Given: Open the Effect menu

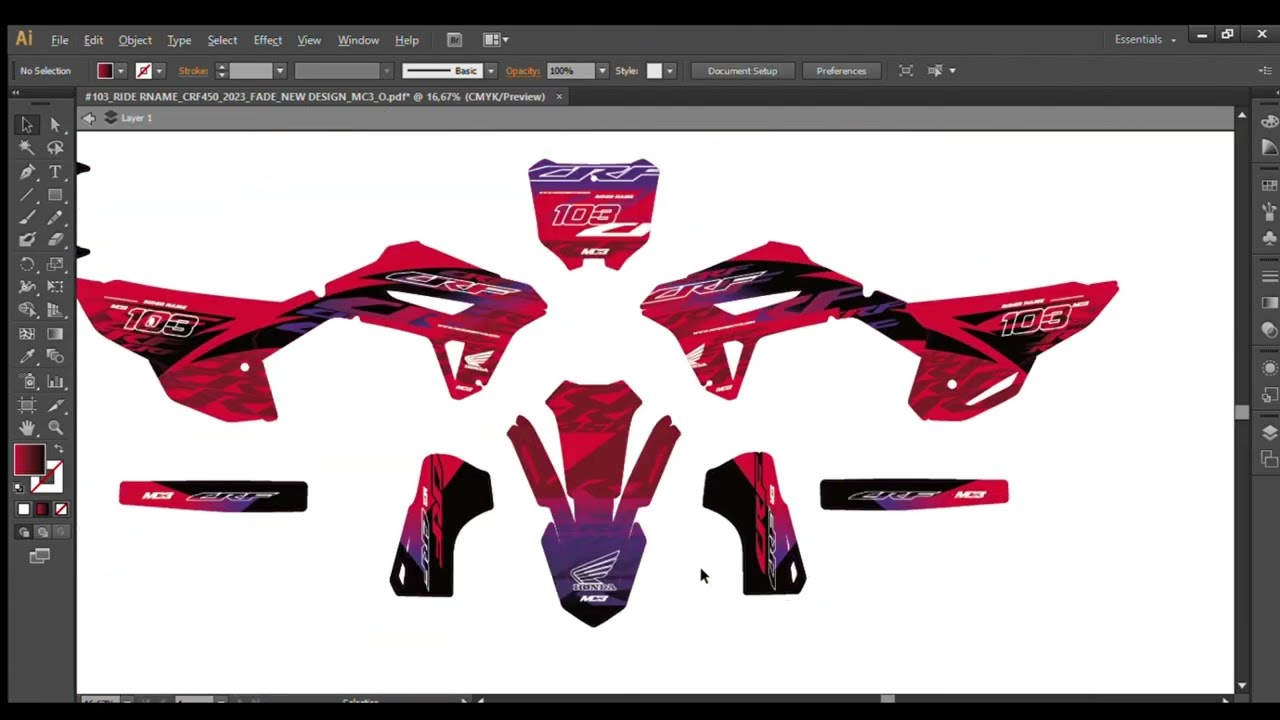Looking at the screenshot, I should pos(267,40).
